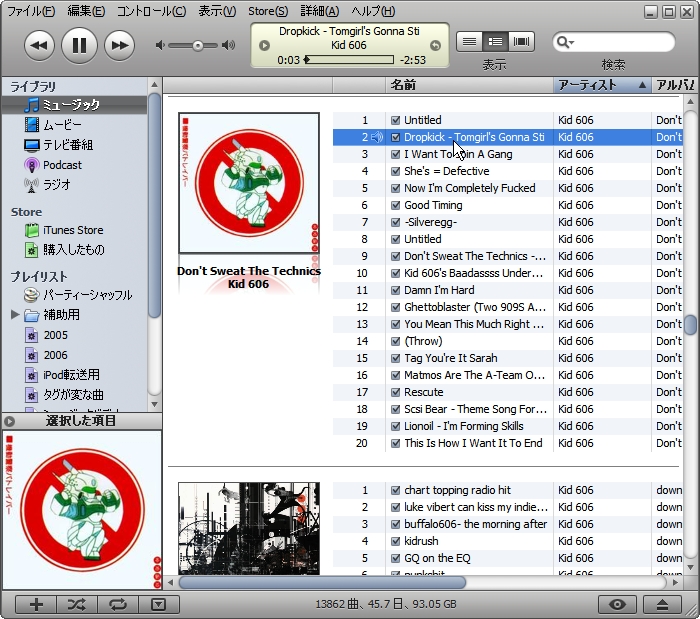Click the playback position diamond marker

[307, 60]
